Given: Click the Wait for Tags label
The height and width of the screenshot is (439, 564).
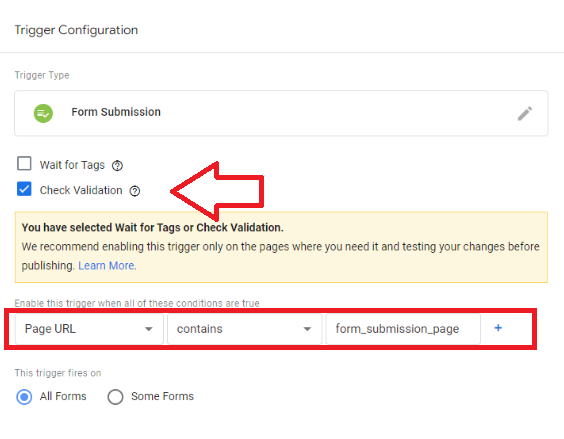Looking at the screenshot, I should 72,165.
